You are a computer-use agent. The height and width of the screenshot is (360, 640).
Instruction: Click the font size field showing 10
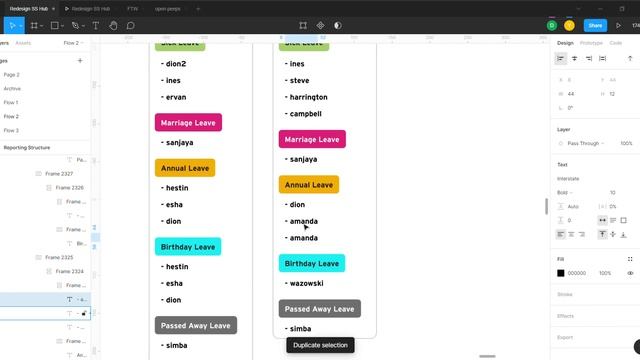point(613,193)
